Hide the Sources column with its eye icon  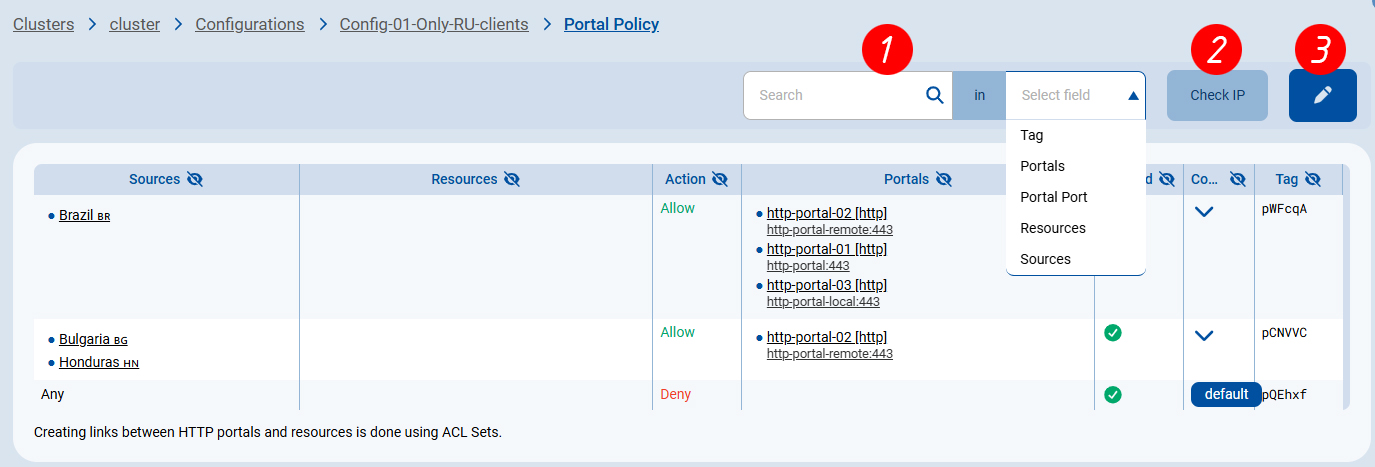195,179
